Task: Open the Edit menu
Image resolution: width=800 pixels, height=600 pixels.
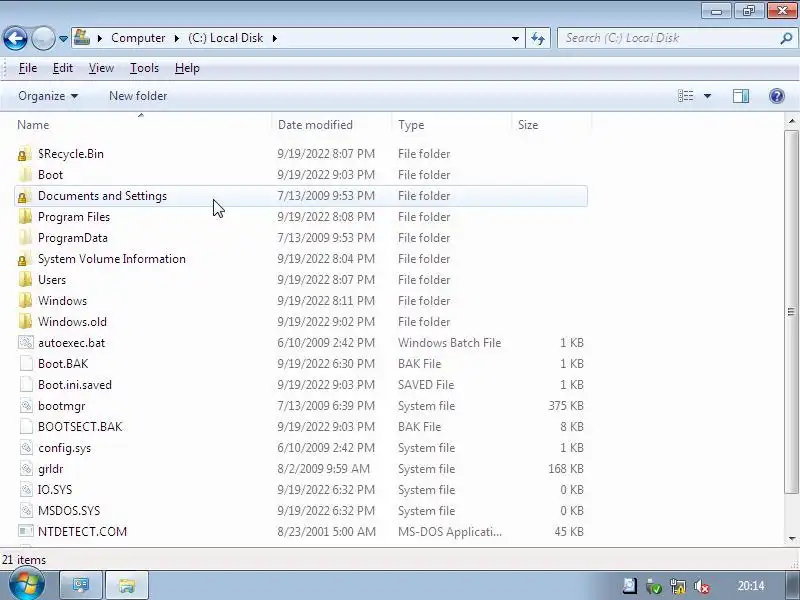Action: click(63, 68)
